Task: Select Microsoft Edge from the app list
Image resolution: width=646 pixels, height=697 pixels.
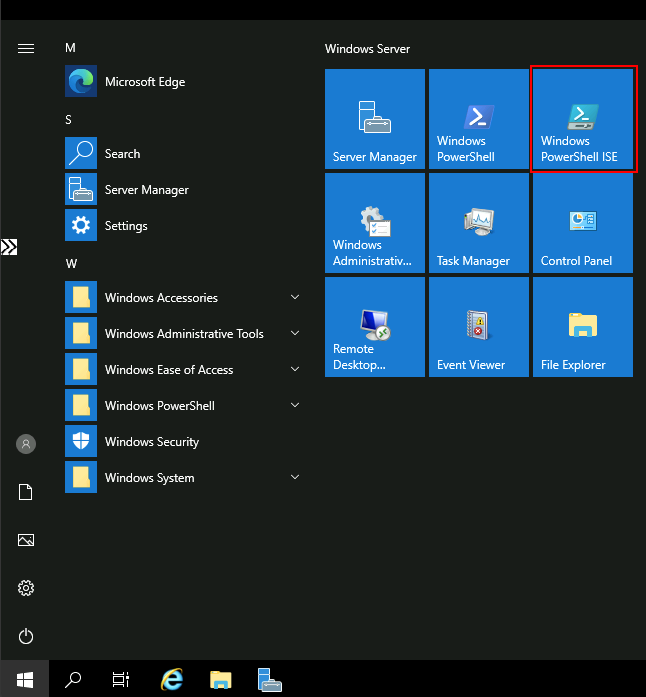Action: [x=145, y=82]
